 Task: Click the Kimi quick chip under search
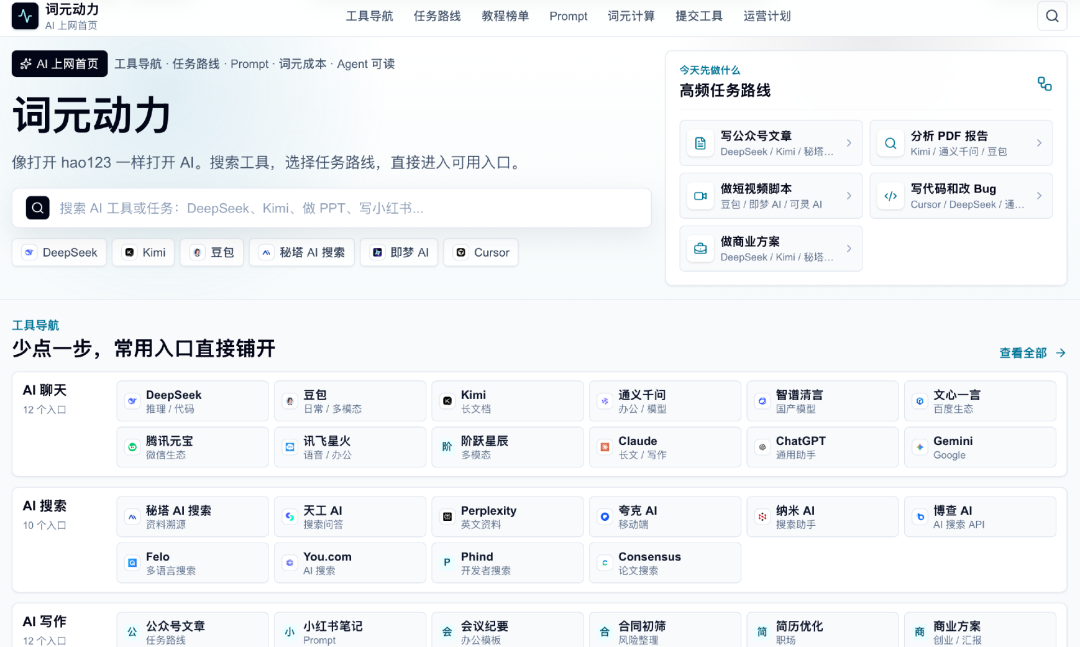143,252
